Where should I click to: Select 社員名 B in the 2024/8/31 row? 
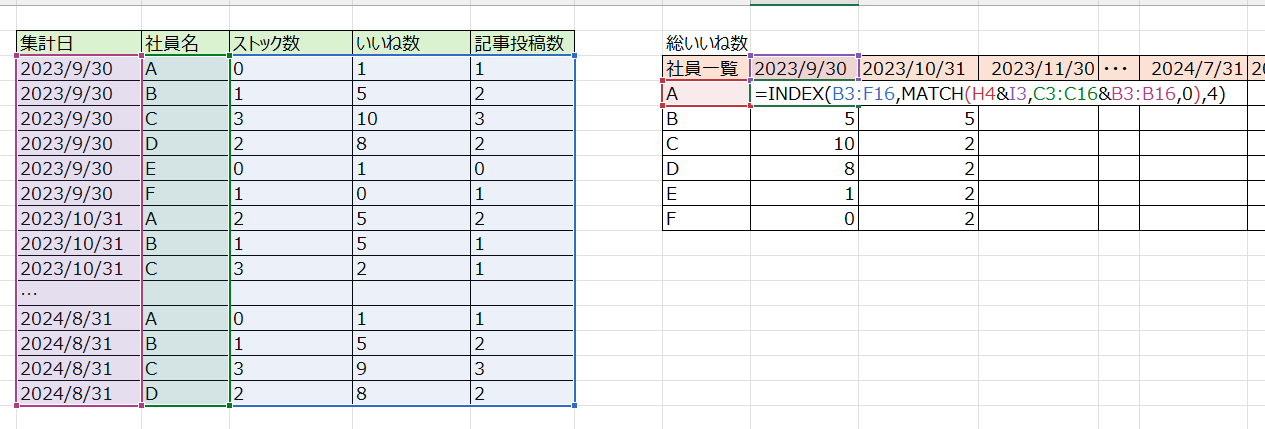[185, 344]
